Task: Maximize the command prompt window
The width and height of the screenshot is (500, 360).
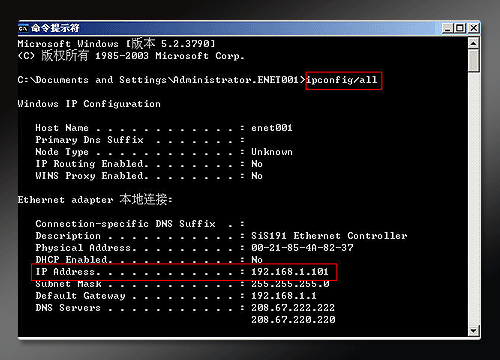Action: click(460, 28)
